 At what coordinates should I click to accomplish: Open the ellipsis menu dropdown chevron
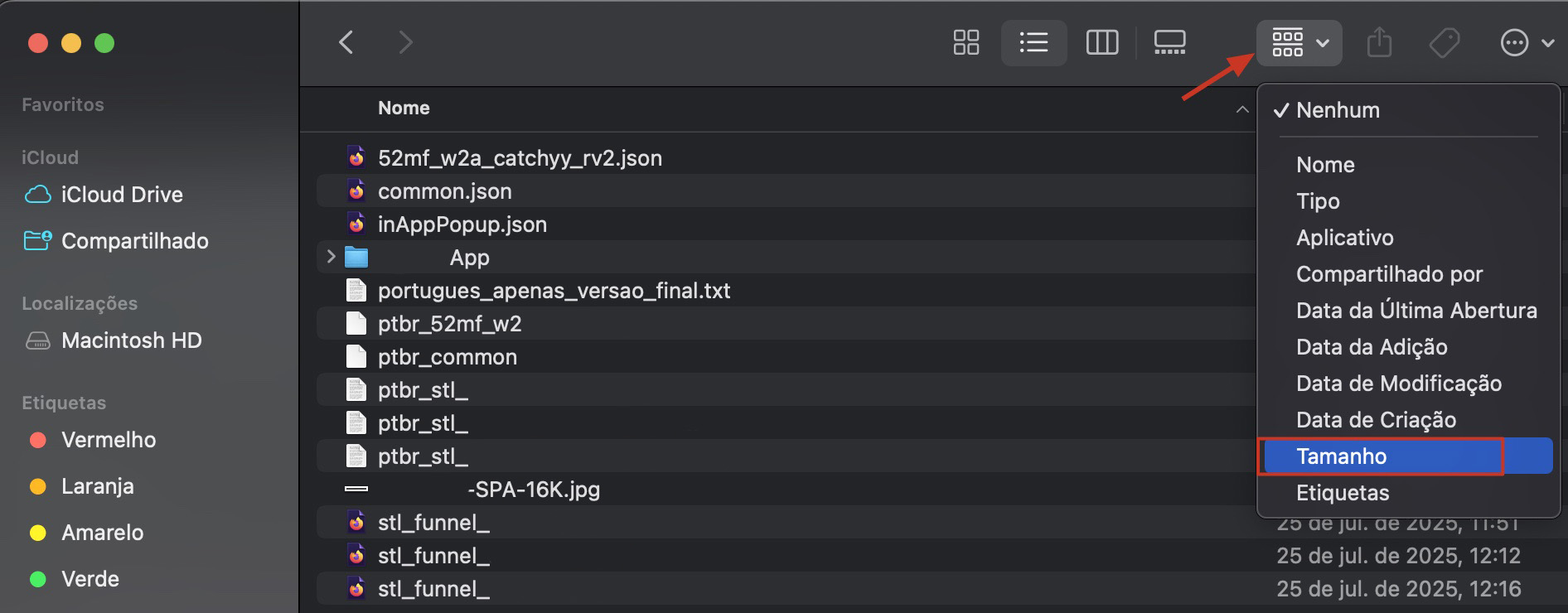click(1546, 42)
